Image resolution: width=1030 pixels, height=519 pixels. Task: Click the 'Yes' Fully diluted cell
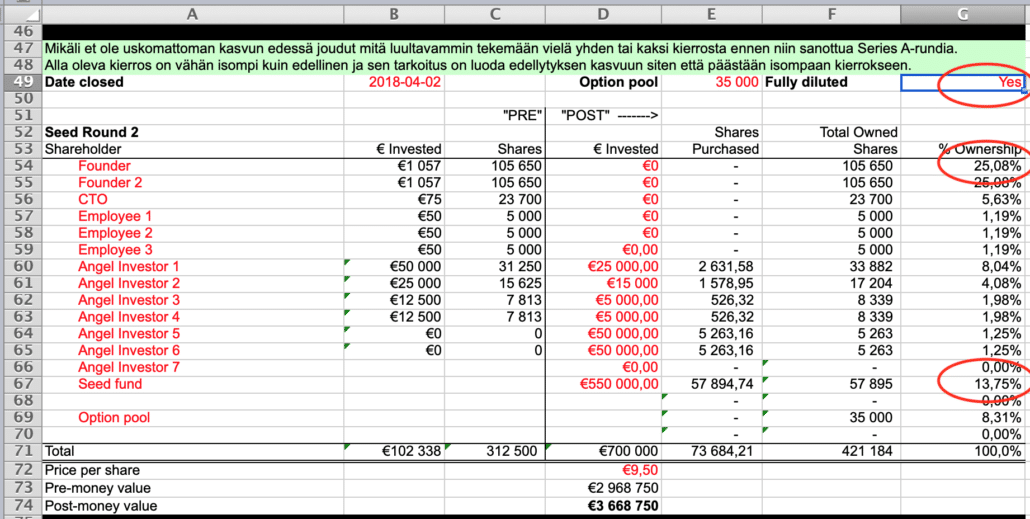tap(963, 82)
